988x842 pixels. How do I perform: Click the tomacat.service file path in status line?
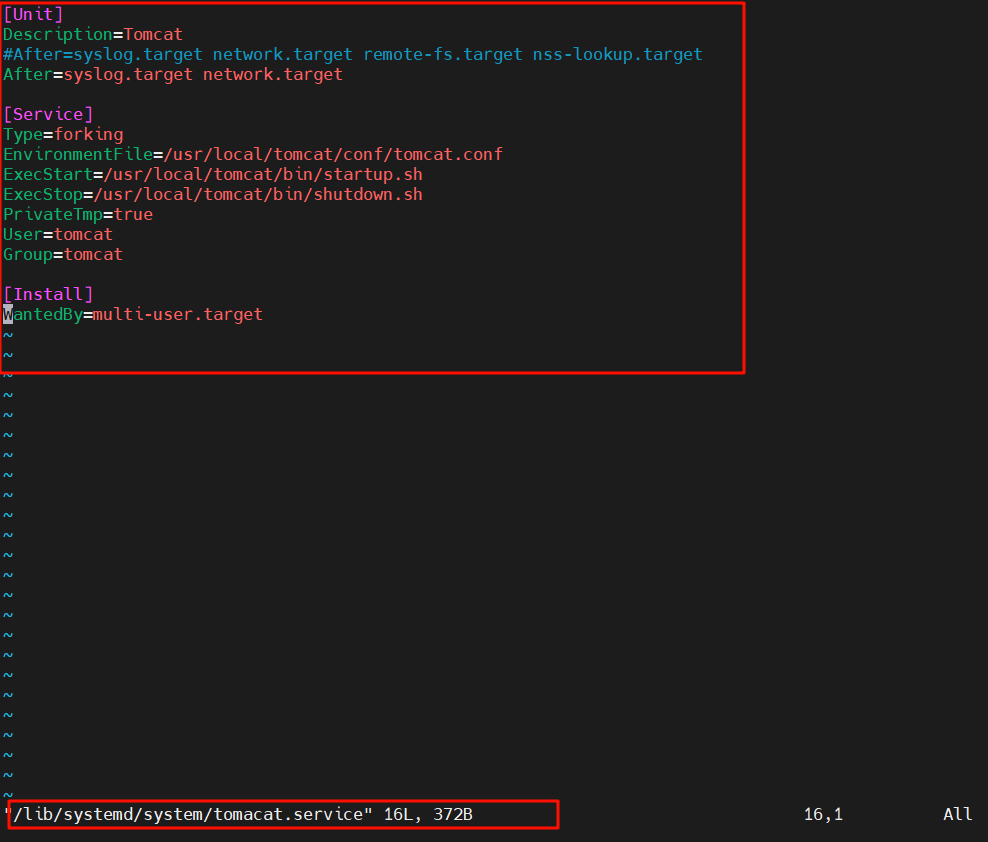coord(188,814)
